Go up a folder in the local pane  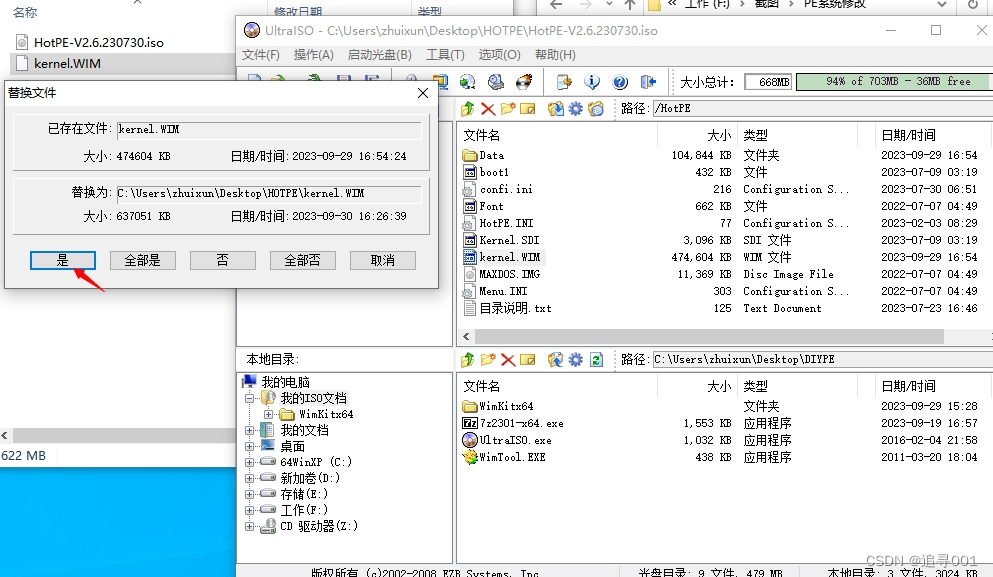pos(467,360)
